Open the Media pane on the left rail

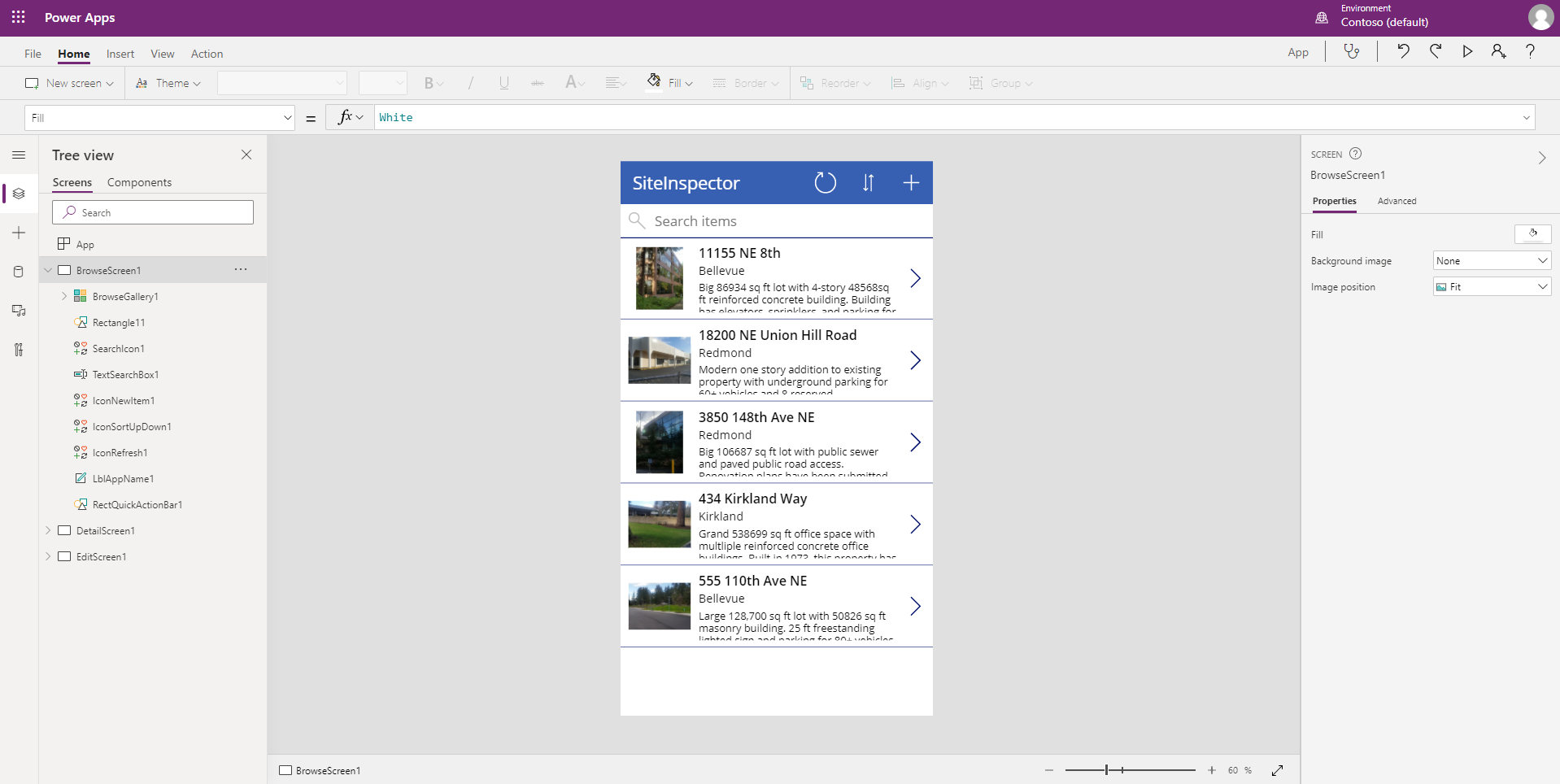(18, 310)
